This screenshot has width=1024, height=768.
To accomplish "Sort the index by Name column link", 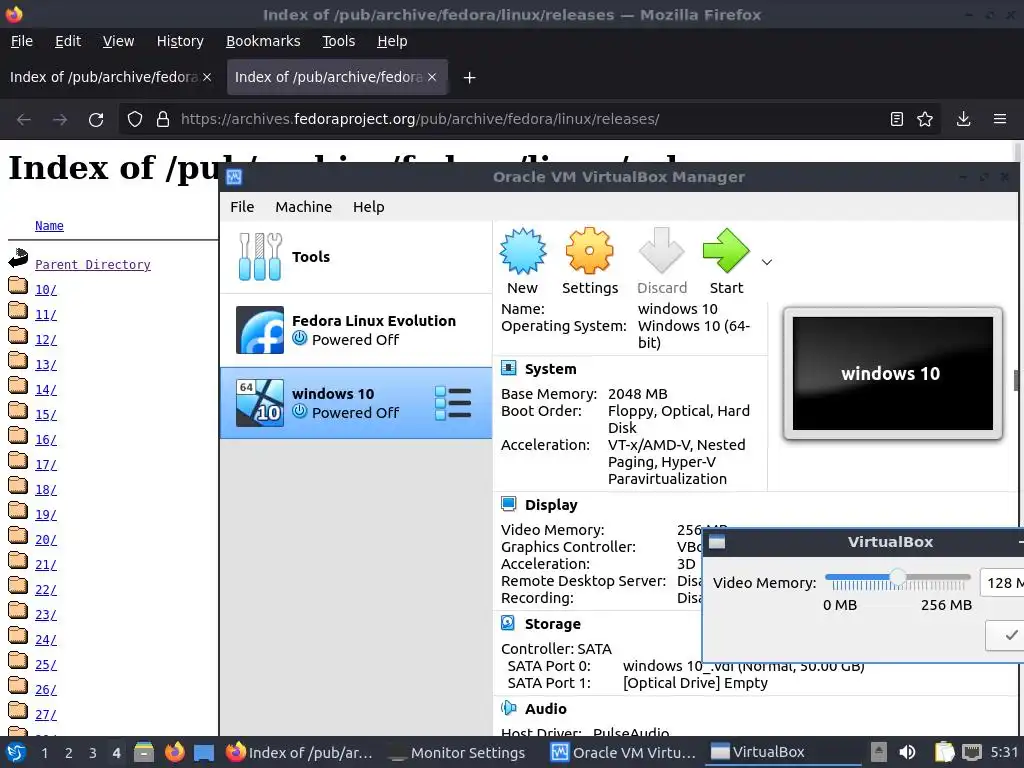I will pos(49,226).
